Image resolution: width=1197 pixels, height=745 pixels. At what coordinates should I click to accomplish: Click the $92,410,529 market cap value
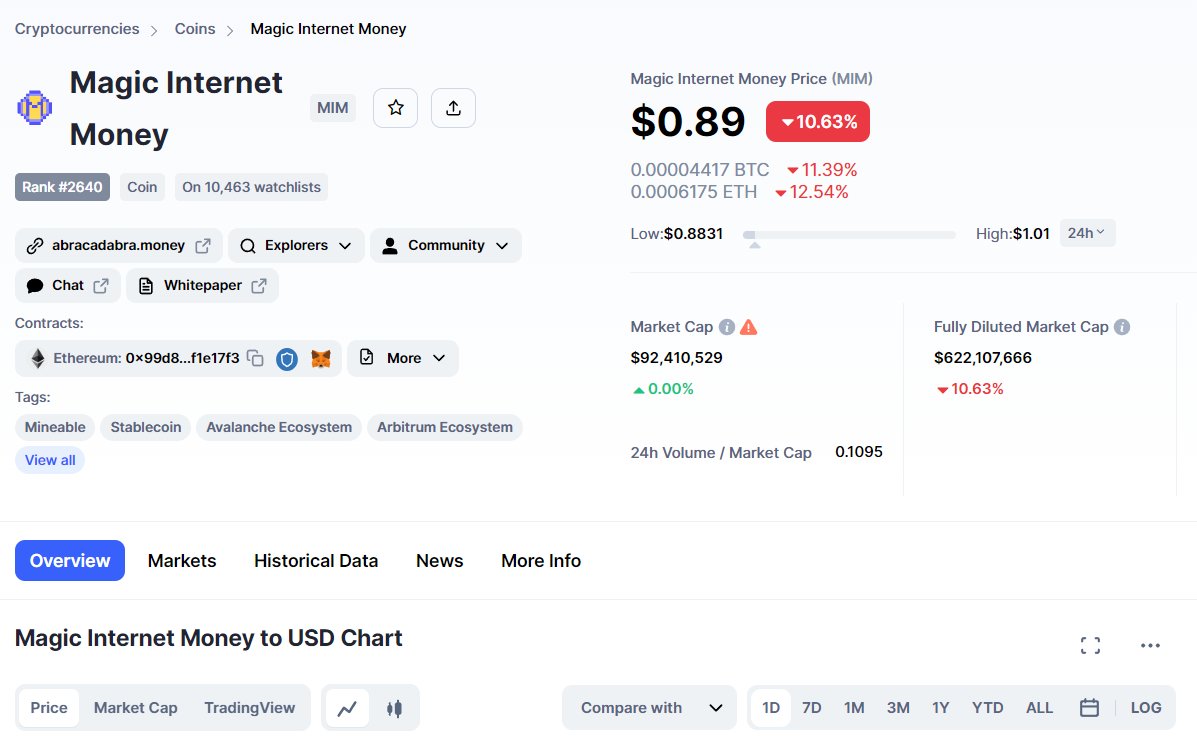click(x=676, y=357)
